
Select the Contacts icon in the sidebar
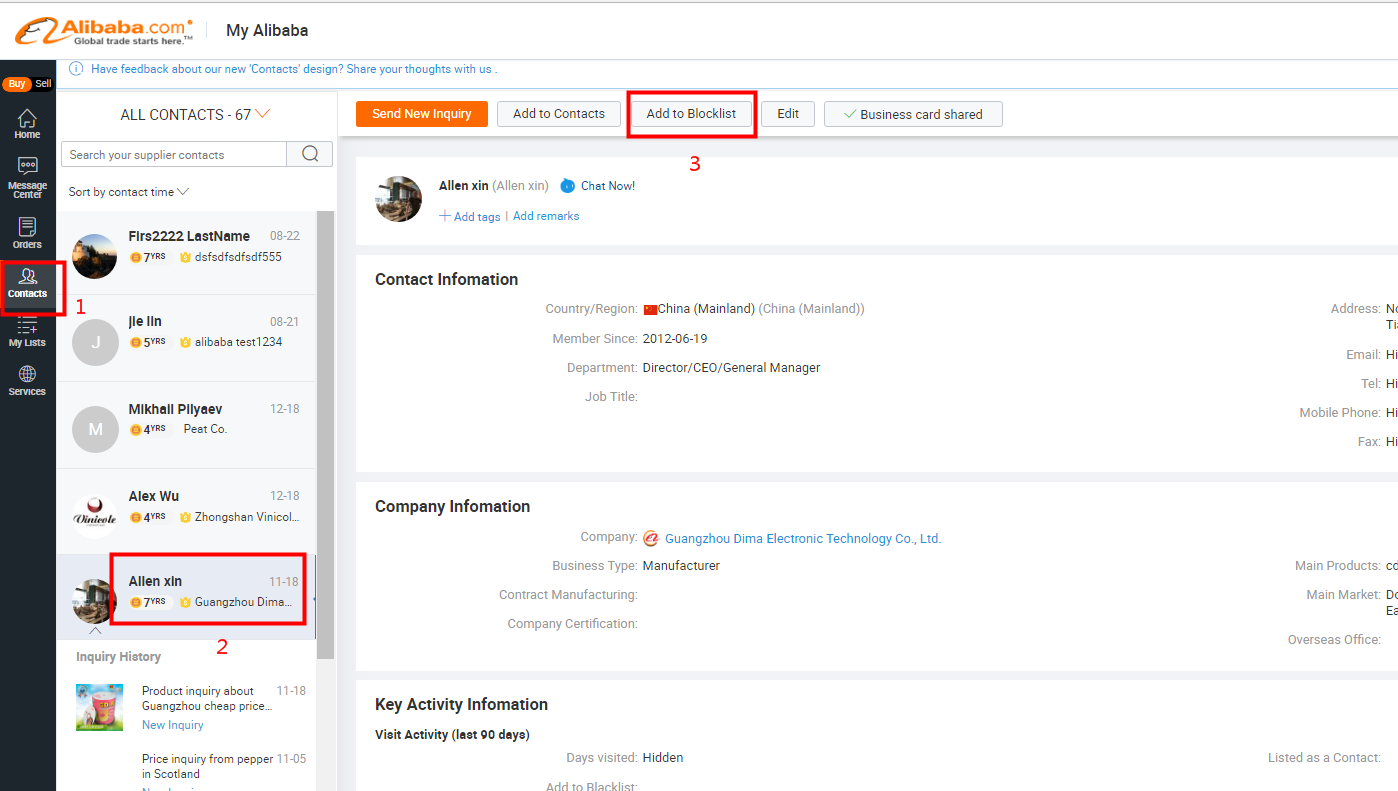coord(27,285)
